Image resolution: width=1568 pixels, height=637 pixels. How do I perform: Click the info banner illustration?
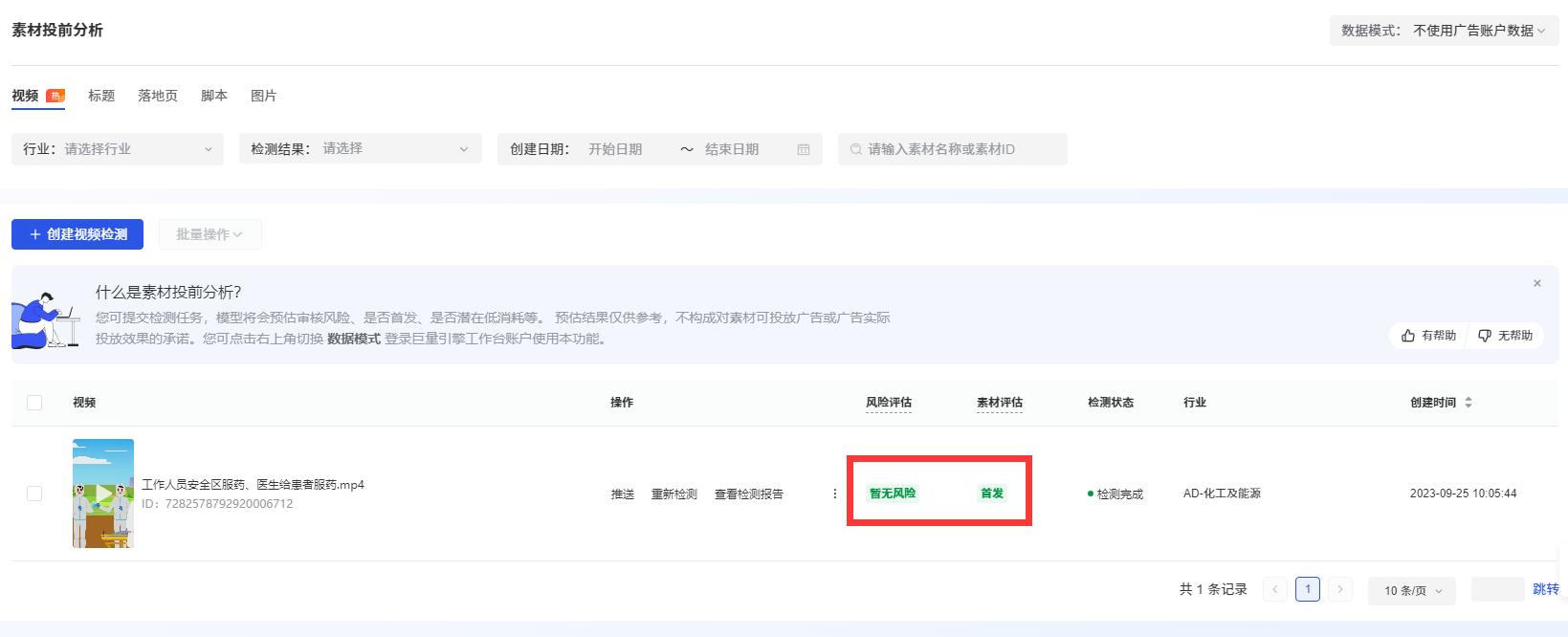click(46, 320)
